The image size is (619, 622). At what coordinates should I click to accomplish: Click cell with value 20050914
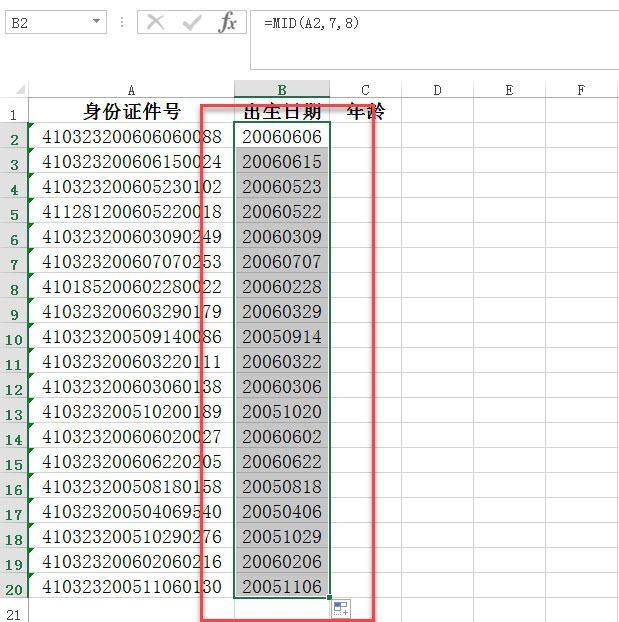point(282,336)
